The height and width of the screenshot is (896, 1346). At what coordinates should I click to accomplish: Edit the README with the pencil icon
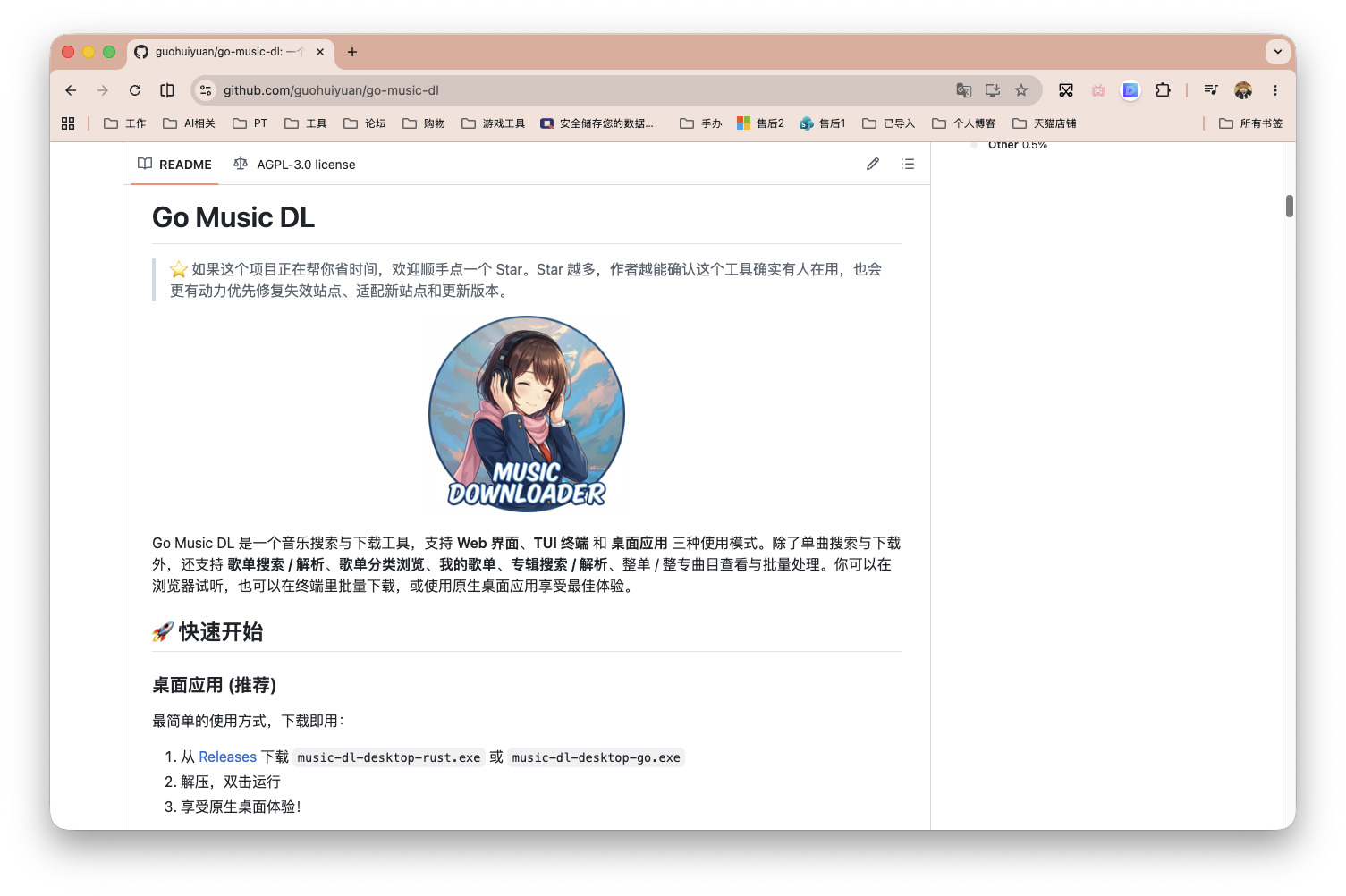coord(873,164)
